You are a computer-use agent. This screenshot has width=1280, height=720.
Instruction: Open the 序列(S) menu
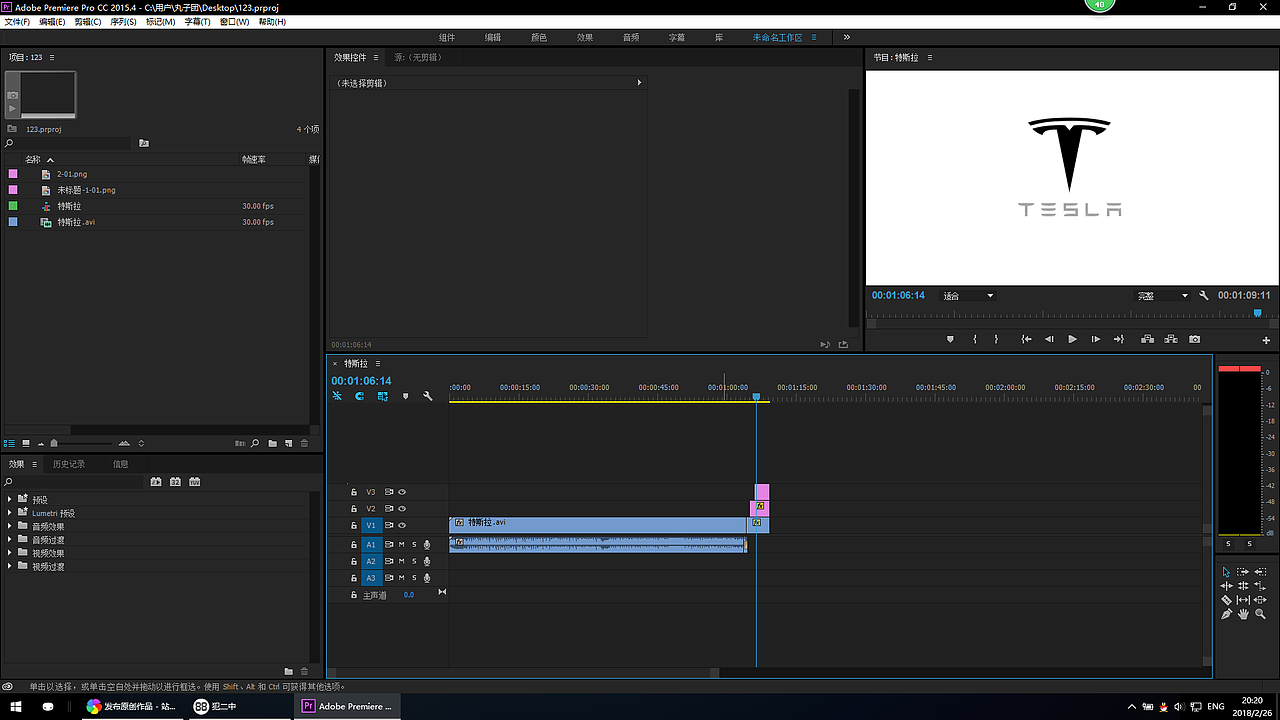click(124, 22)
